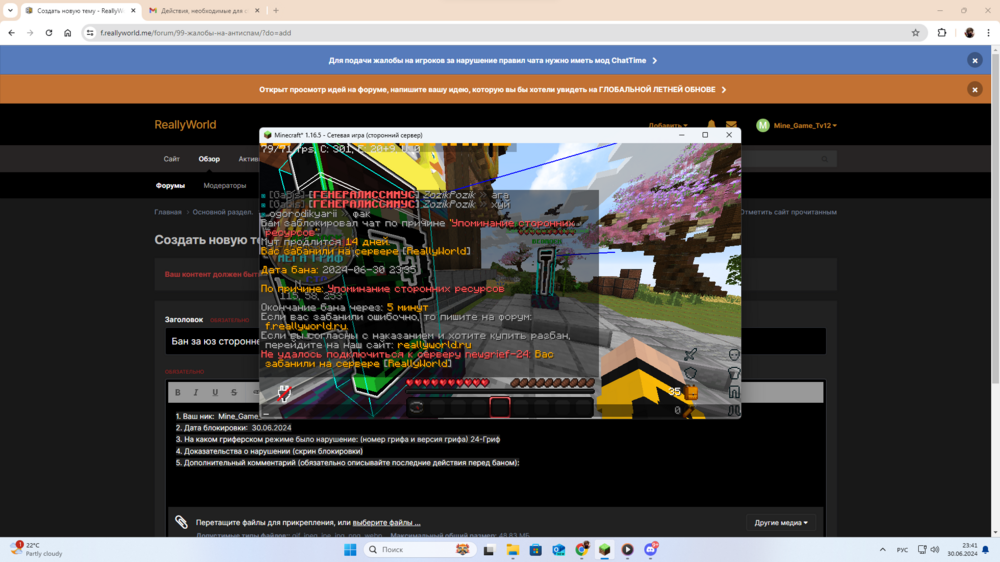1000x562 pixels.
Task: Click the page vertical scrollbar
Action: pyautogui.click(x=996, y=217)
